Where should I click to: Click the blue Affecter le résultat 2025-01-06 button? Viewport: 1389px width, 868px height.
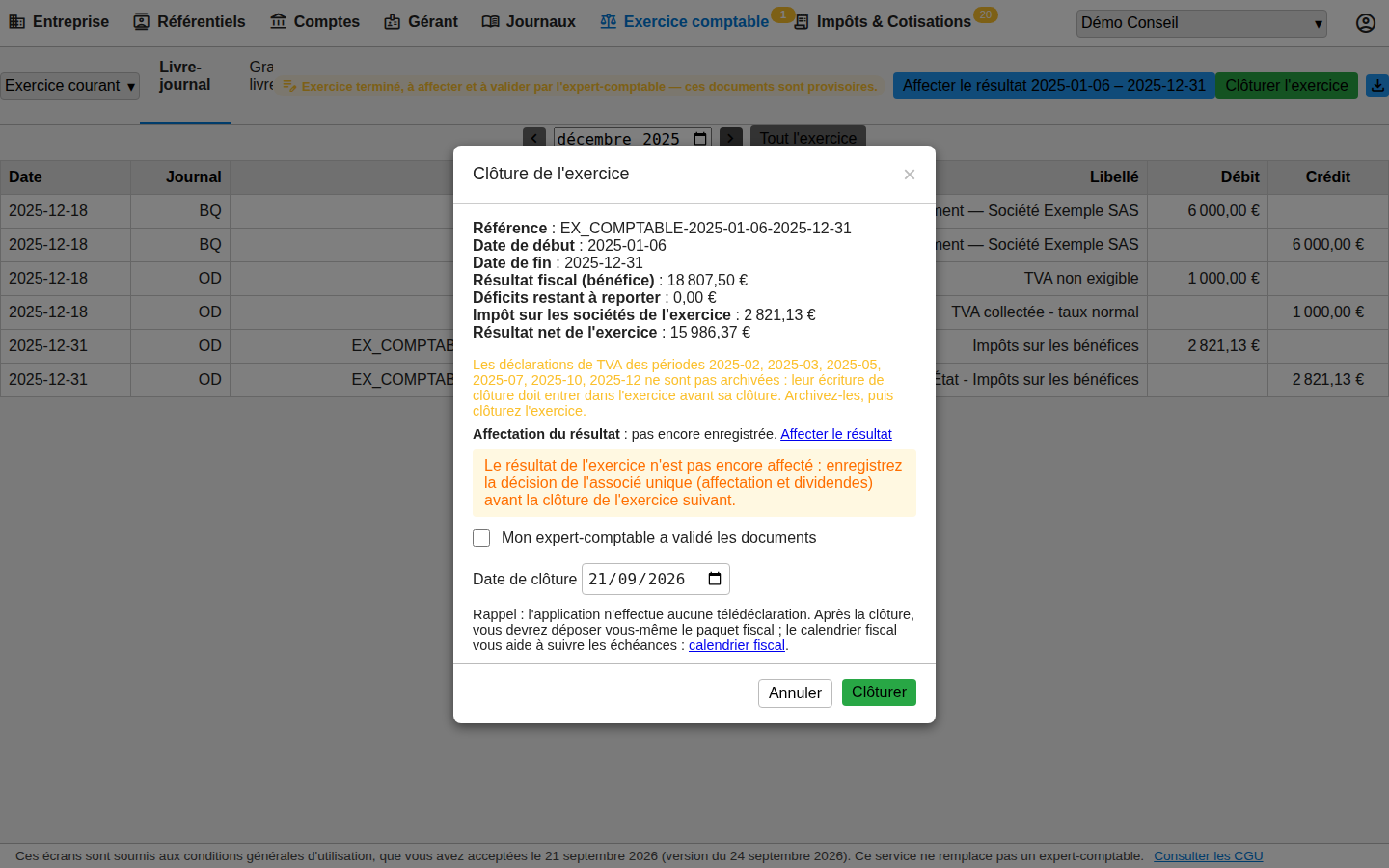1054,86
